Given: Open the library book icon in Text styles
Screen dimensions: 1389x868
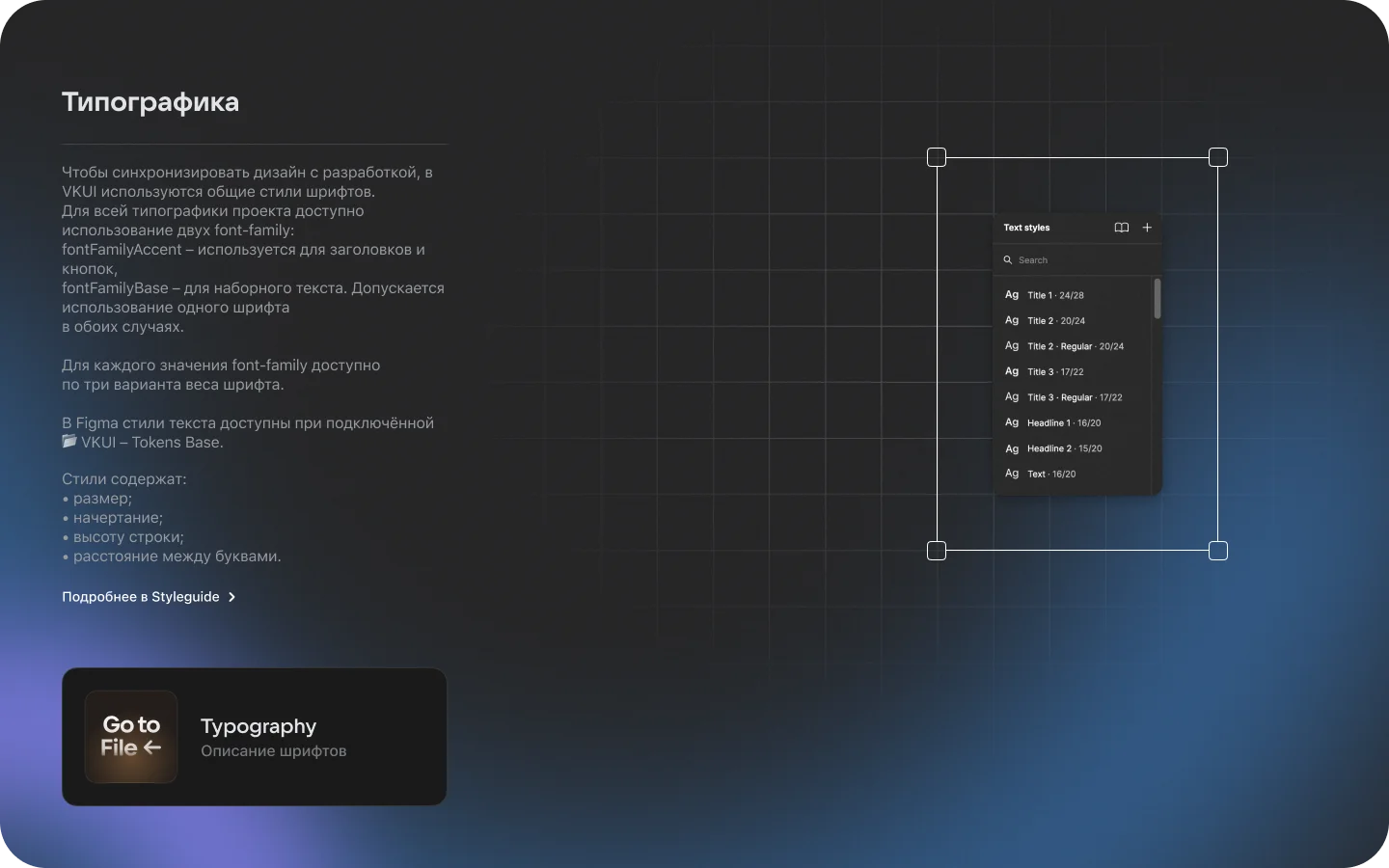Looking at the screenshot, I should 1121,228.
